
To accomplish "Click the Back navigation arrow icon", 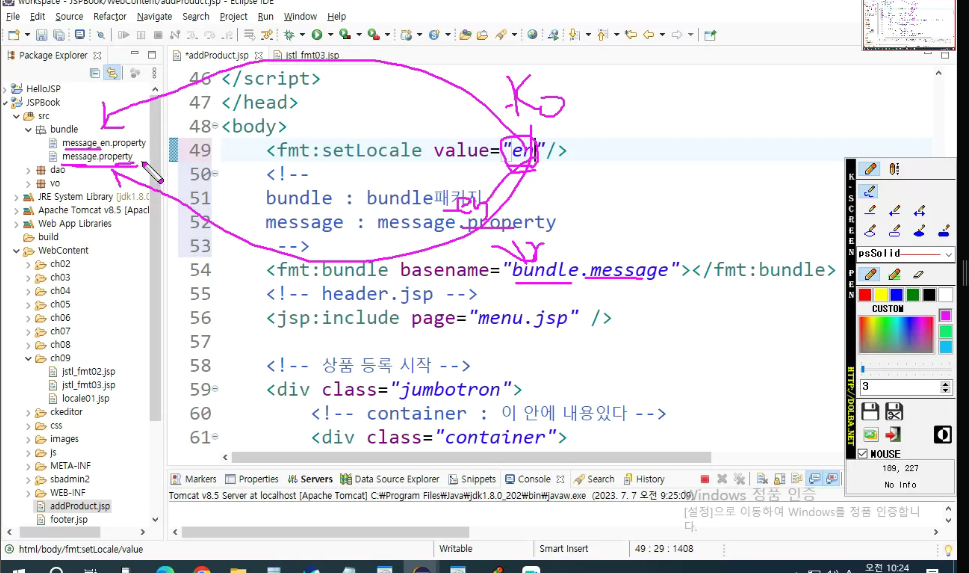I will (x=648, y=35).
